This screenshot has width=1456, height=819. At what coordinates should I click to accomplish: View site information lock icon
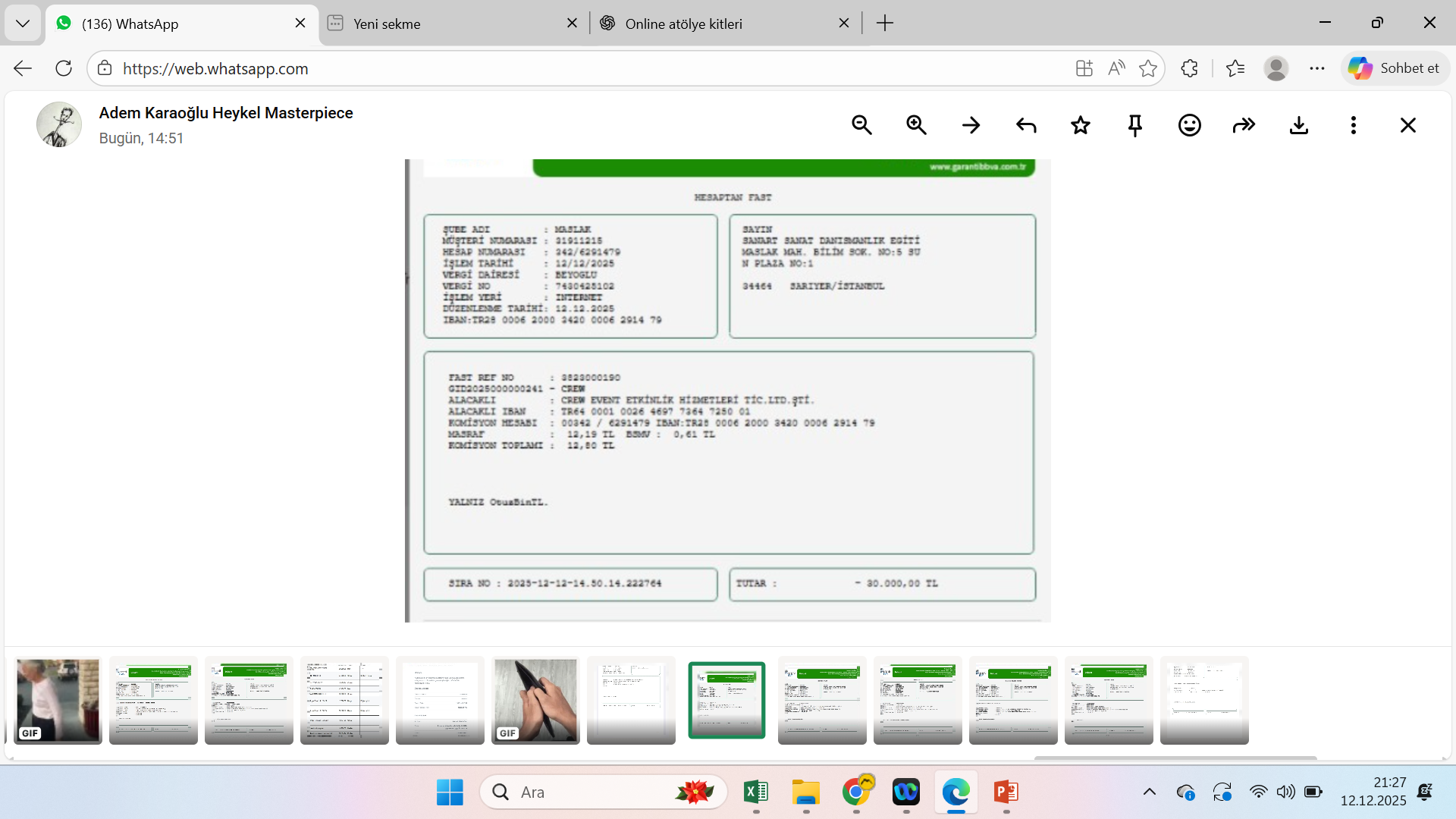105,68
